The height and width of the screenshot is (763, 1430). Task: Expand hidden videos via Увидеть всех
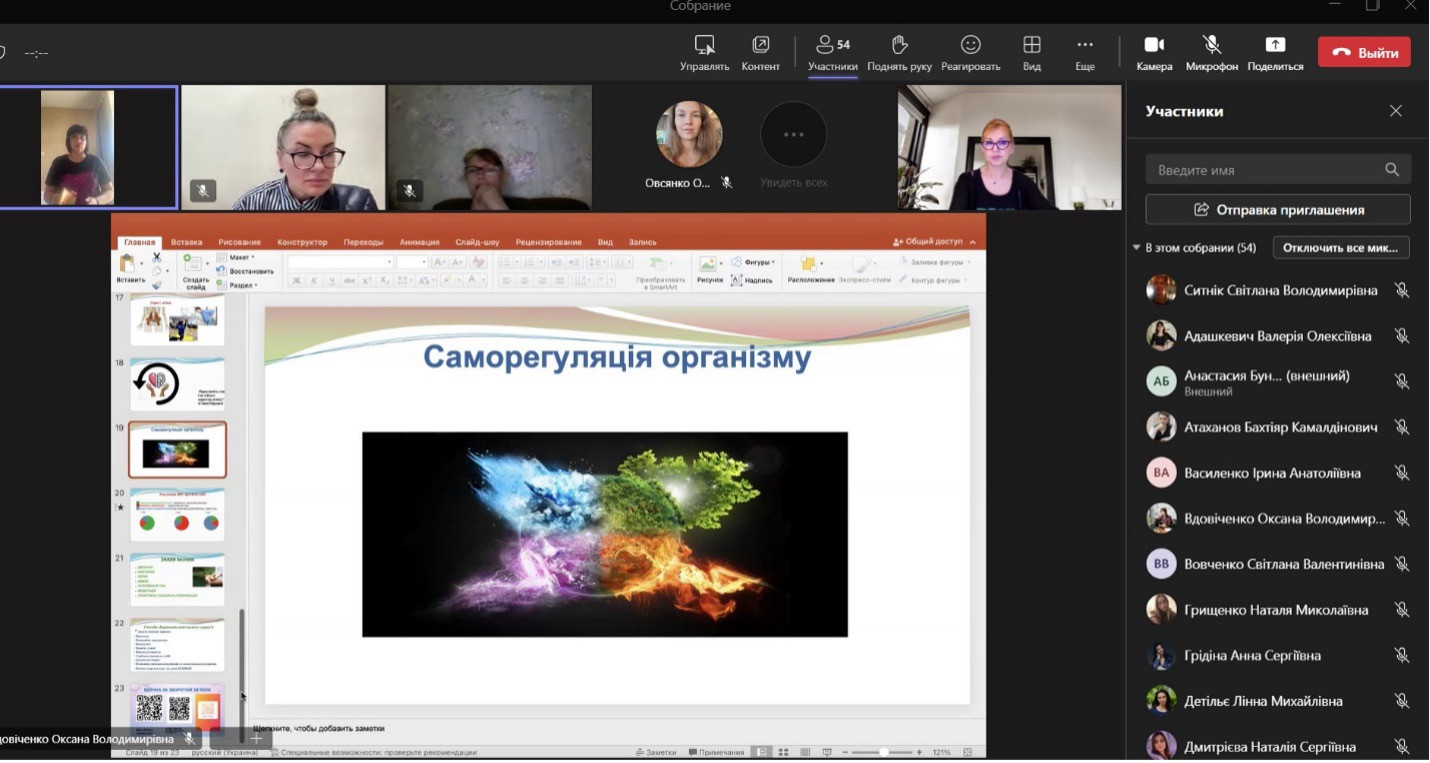[793, 135]
